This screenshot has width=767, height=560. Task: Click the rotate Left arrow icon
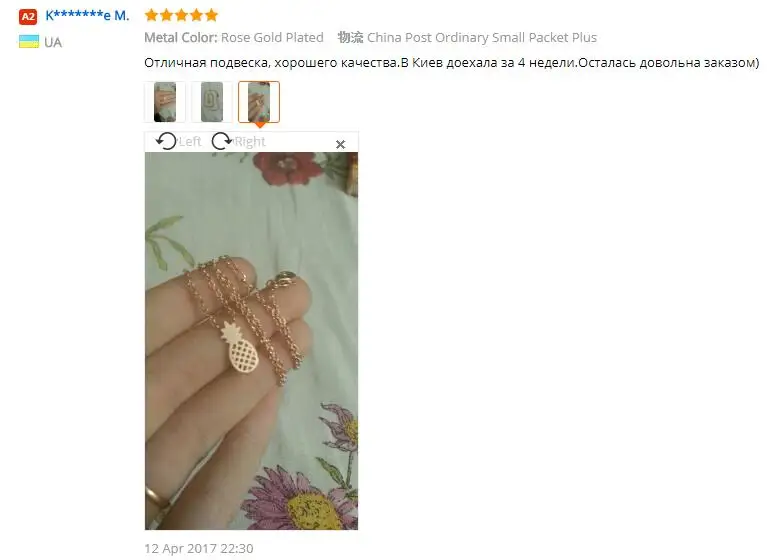(166, 141)
